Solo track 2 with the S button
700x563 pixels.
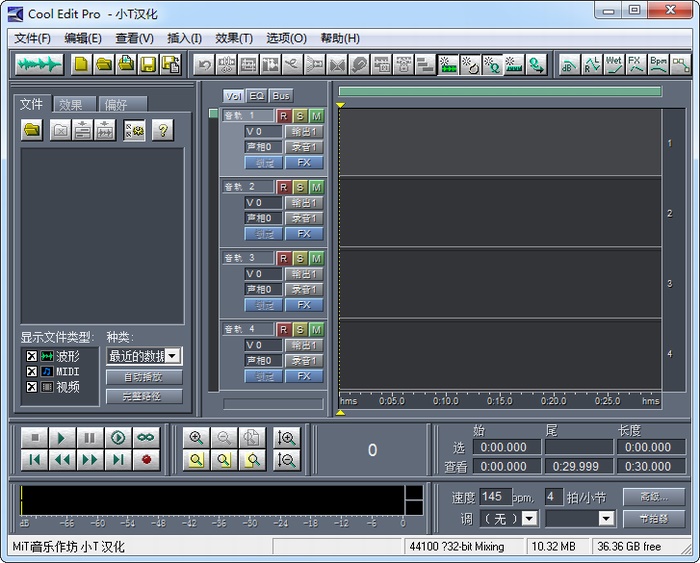(x=300, y=187)
